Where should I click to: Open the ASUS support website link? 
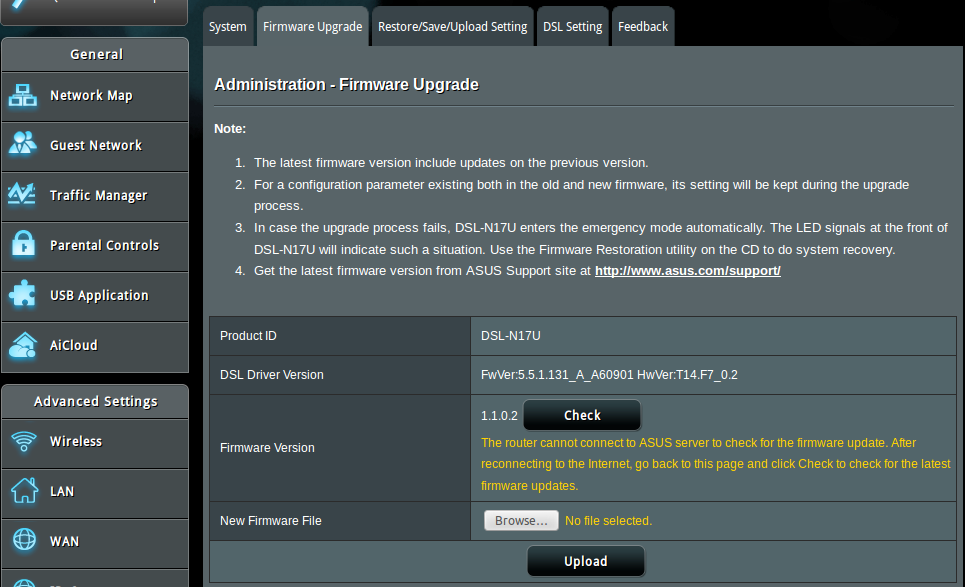pos(687,271)
